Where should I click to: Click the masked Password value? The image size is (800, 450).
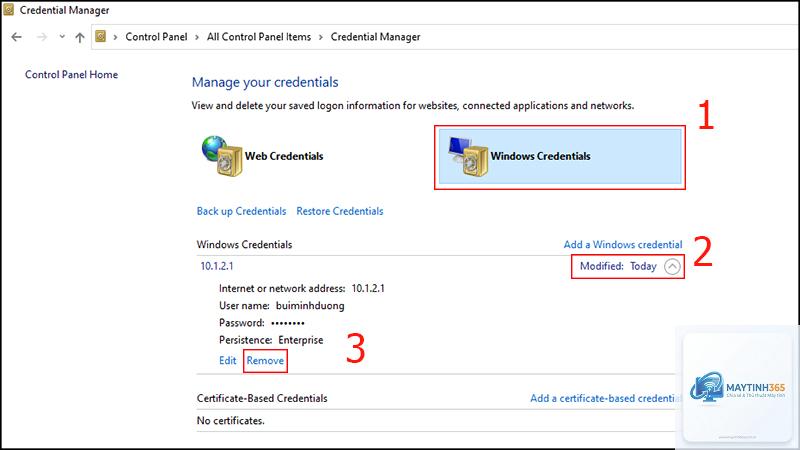288,323
